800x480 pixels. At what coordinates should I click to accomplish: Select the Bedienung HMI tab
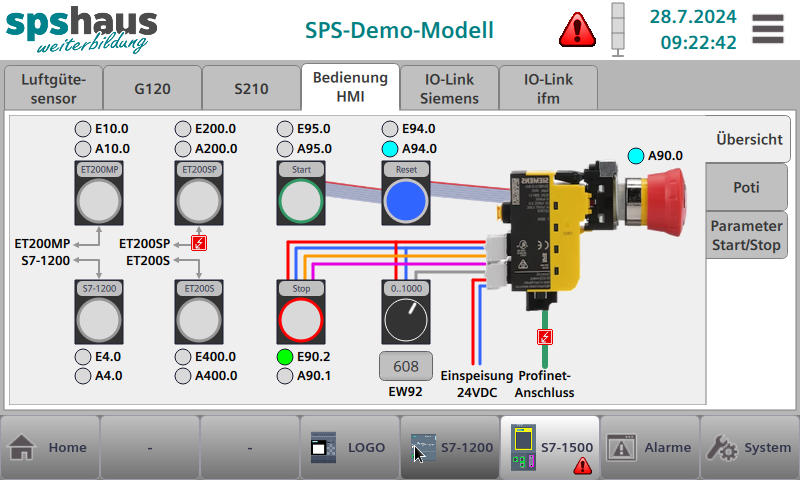[x=351, y=87]
